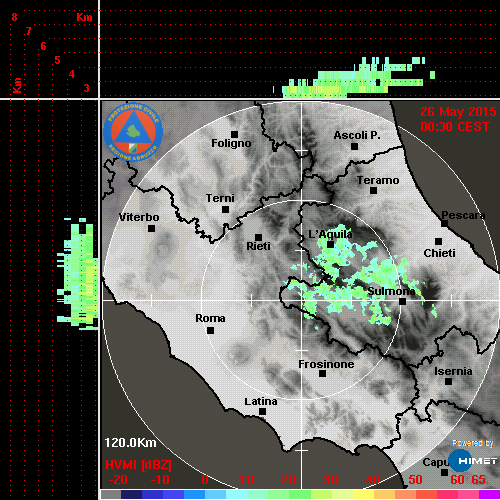Screen dimensions: 500x500
Task: Pick the gray swatch at color bar start
Action: coord(111,494)
